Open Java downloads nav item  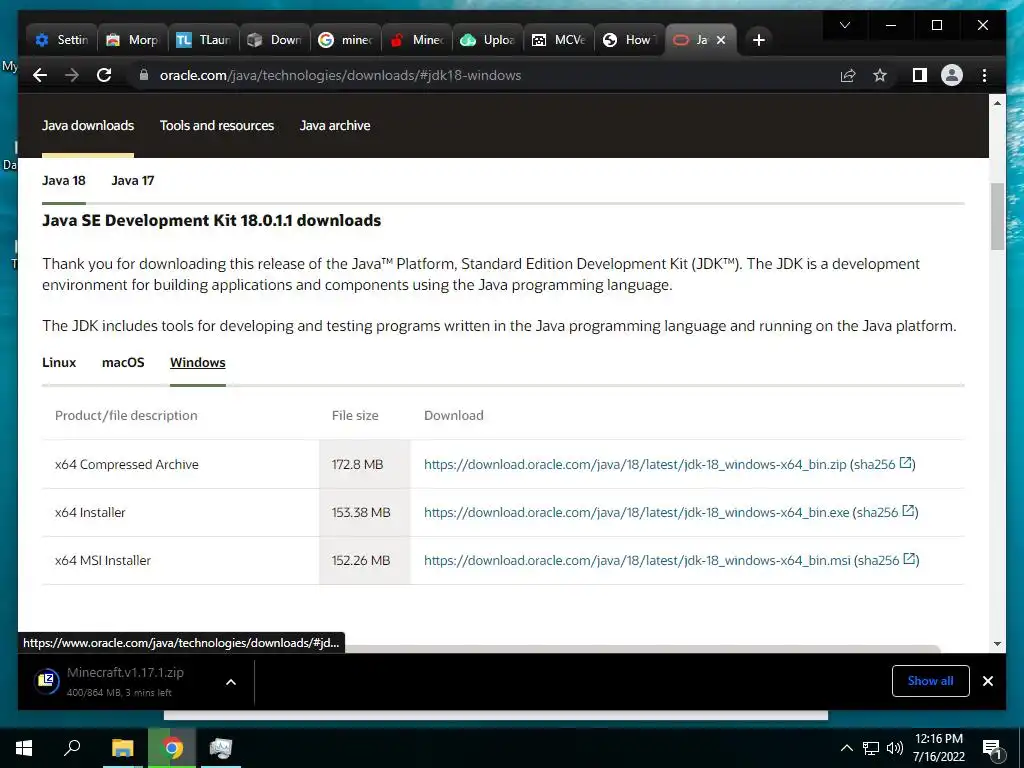(88, 125)
